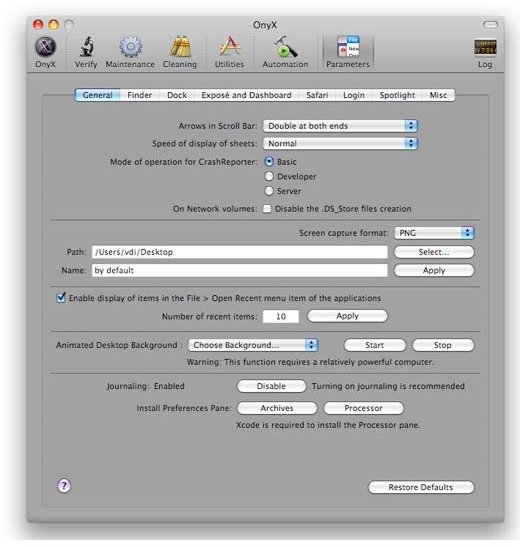Click the Disable journaling button
Viewport: 520px width, 547px height.
point(271,386)
